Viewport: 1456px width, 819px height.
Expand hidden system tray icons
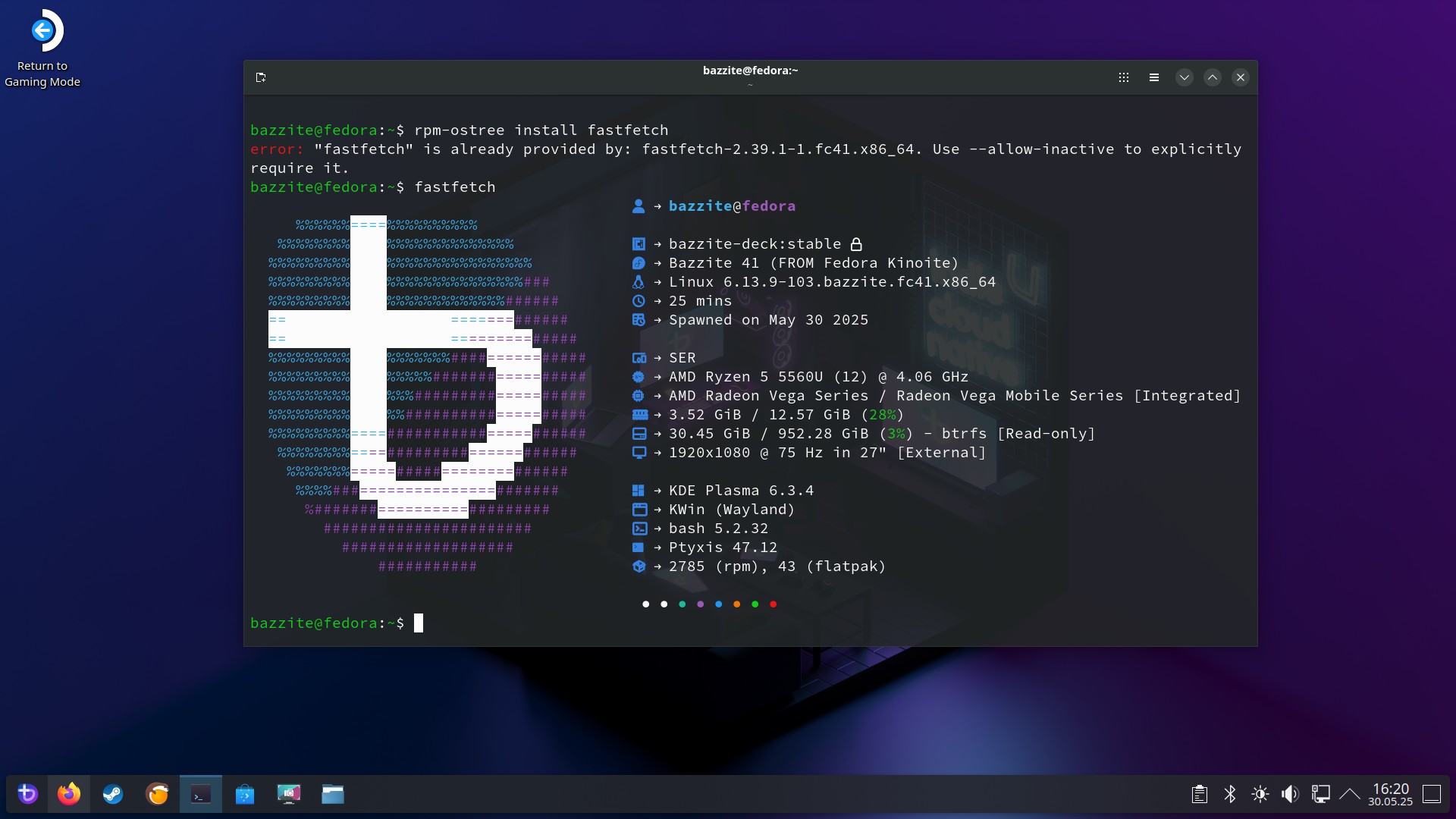click(x=1350, y=794)
